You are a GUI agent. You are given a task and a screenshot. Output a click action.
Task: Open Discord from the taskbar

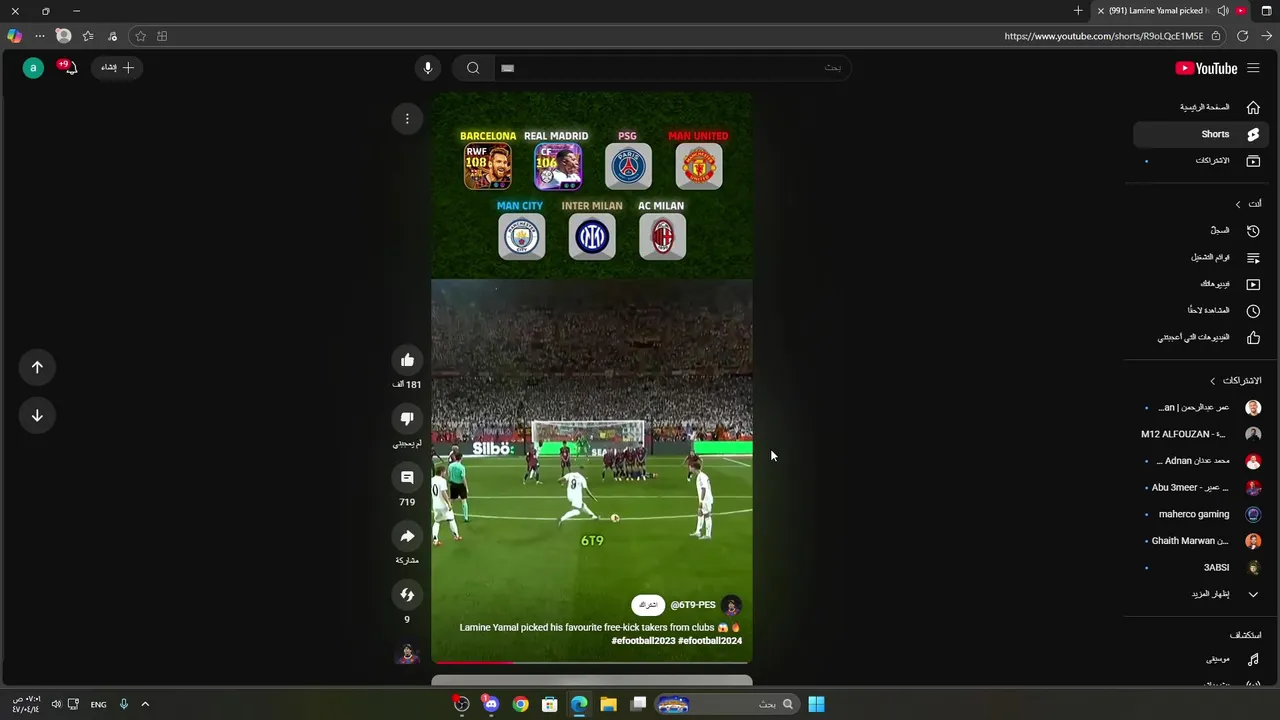[x=490, y=704]
